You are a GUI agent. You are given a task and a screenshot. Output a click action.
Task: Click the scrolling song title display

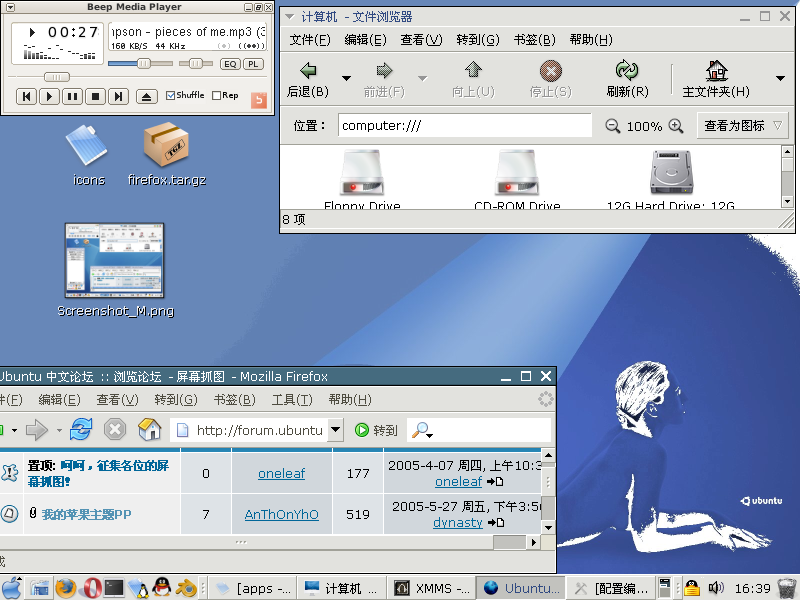(x=187, y=32)
